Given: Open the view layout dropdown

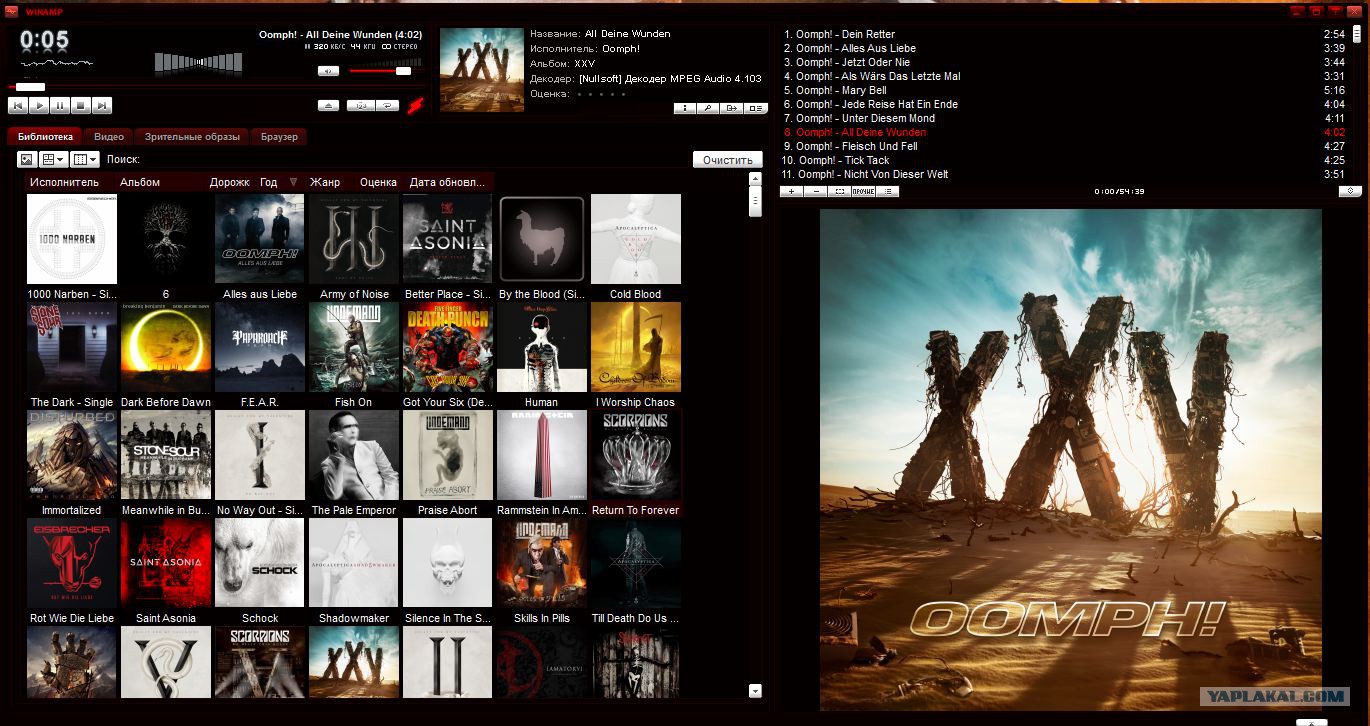Looking at the screenshot, I should point(53,159).
